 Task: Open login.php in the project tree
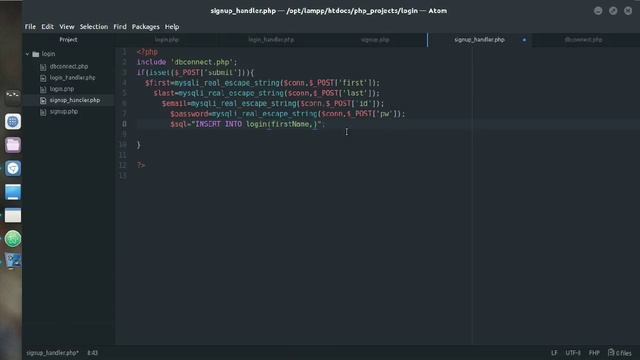click(62, 89)
